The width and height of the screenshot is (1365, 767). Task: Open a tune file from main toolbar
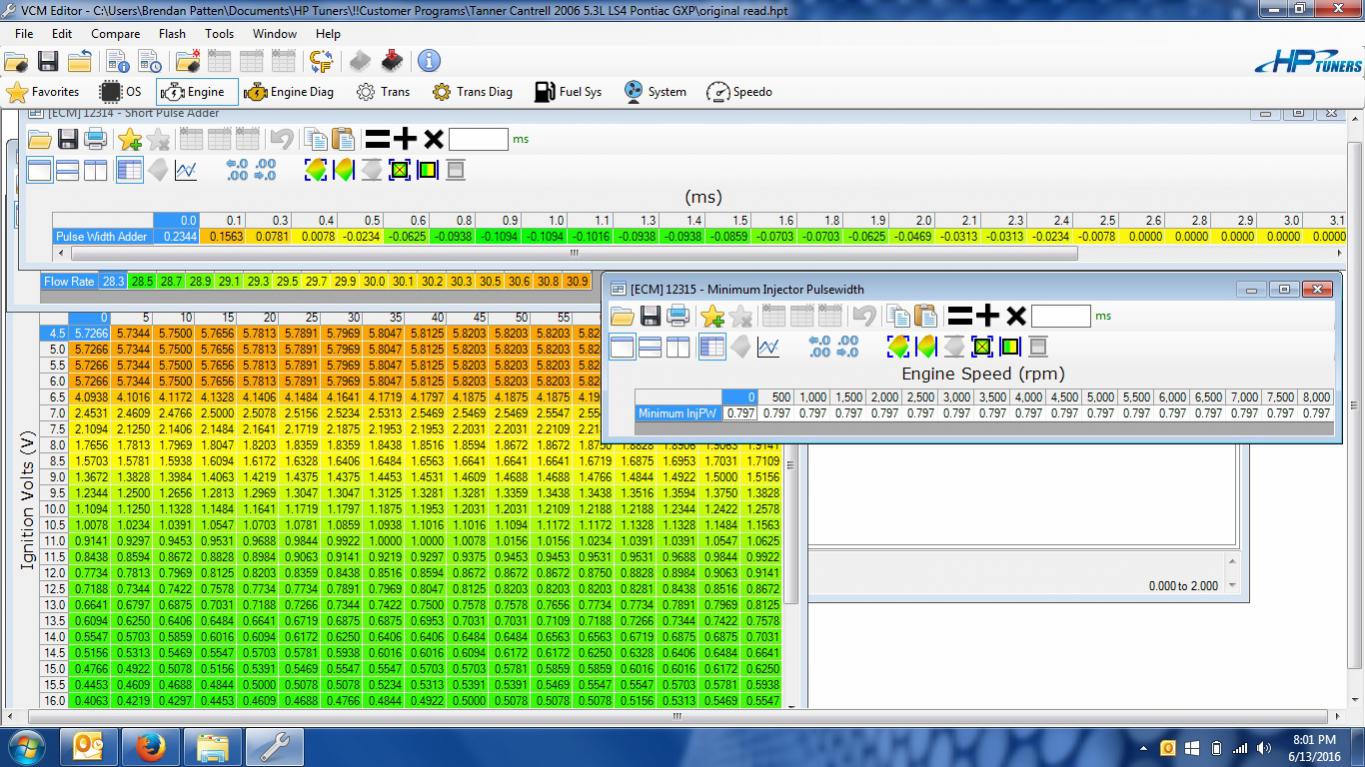click(x=16, y=61)
